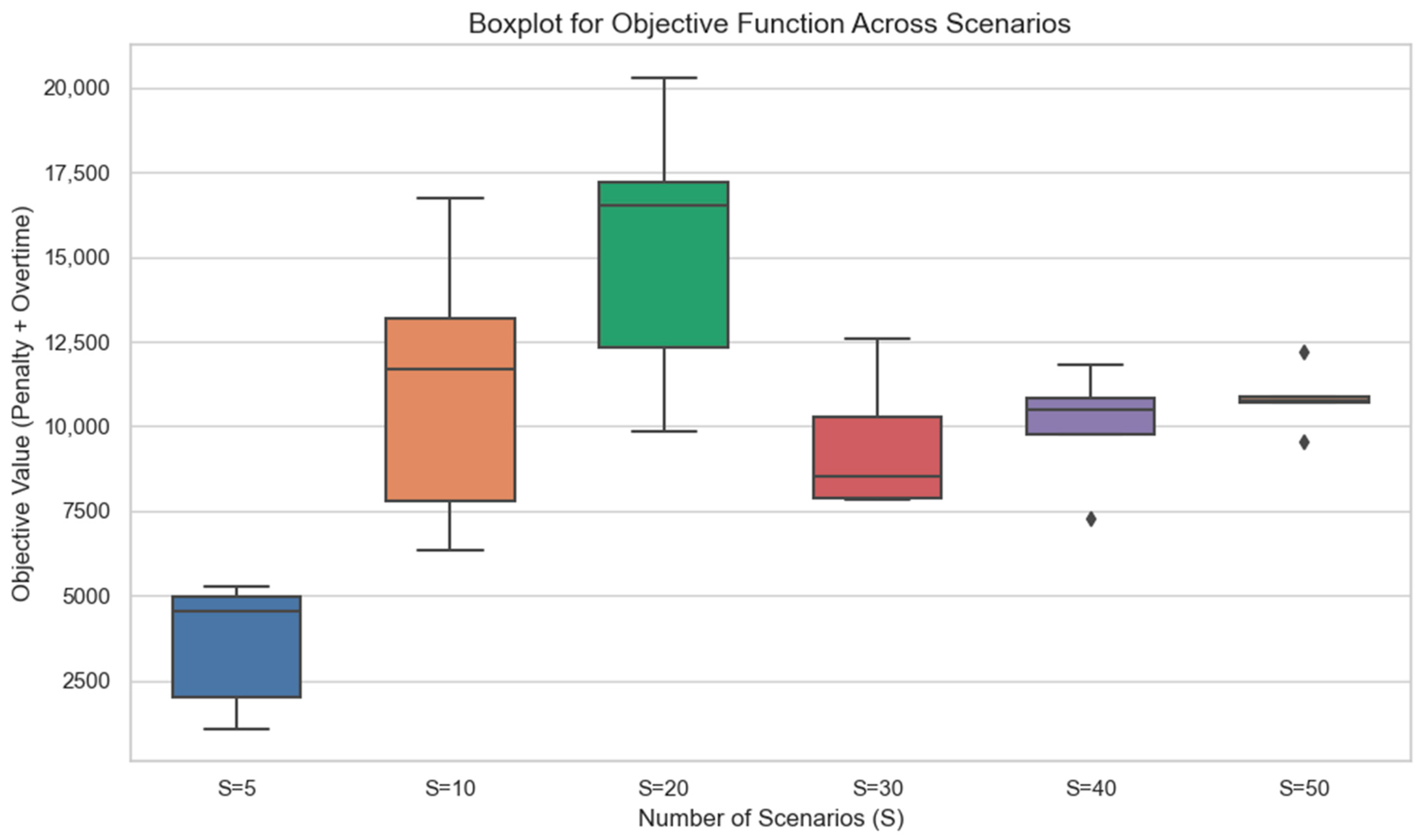Click the S=50 x-axis tick label
Viewport: 1420px width, 840px height.
coord(1304,788)
